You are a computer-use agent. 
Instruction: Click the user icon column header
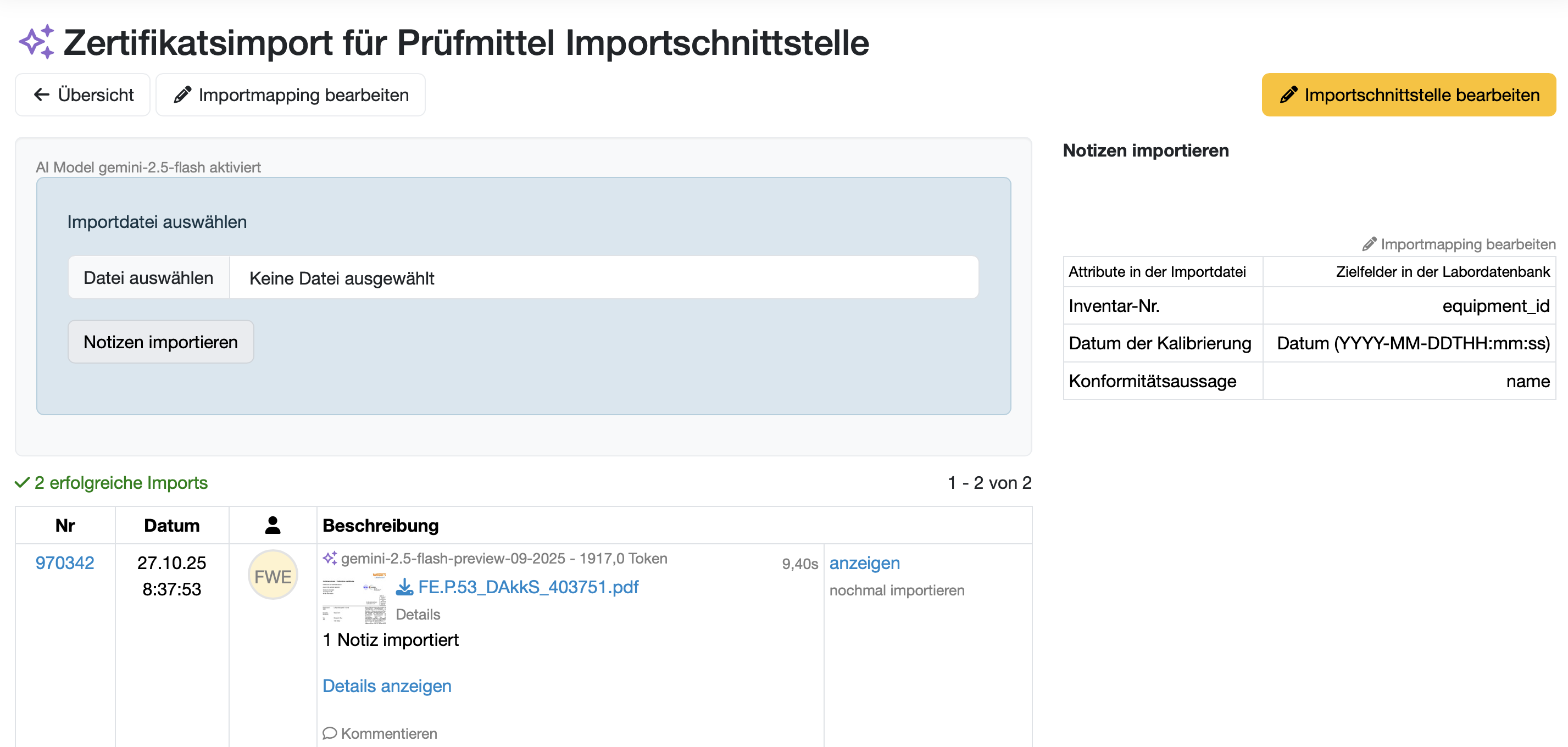click(x=273, y=525)
